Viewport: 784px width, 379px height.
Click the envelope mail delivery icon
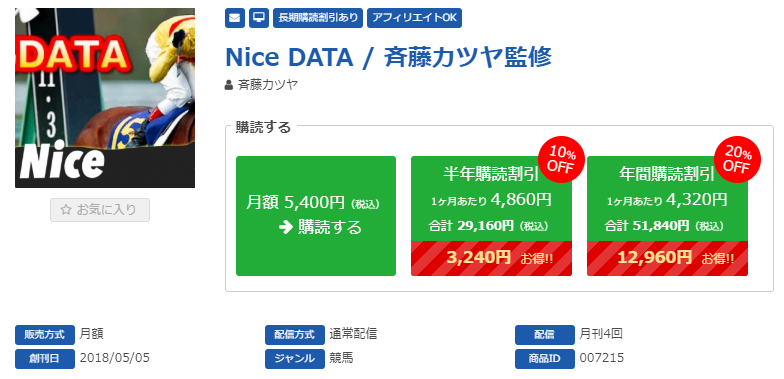(x=234, y=18)
